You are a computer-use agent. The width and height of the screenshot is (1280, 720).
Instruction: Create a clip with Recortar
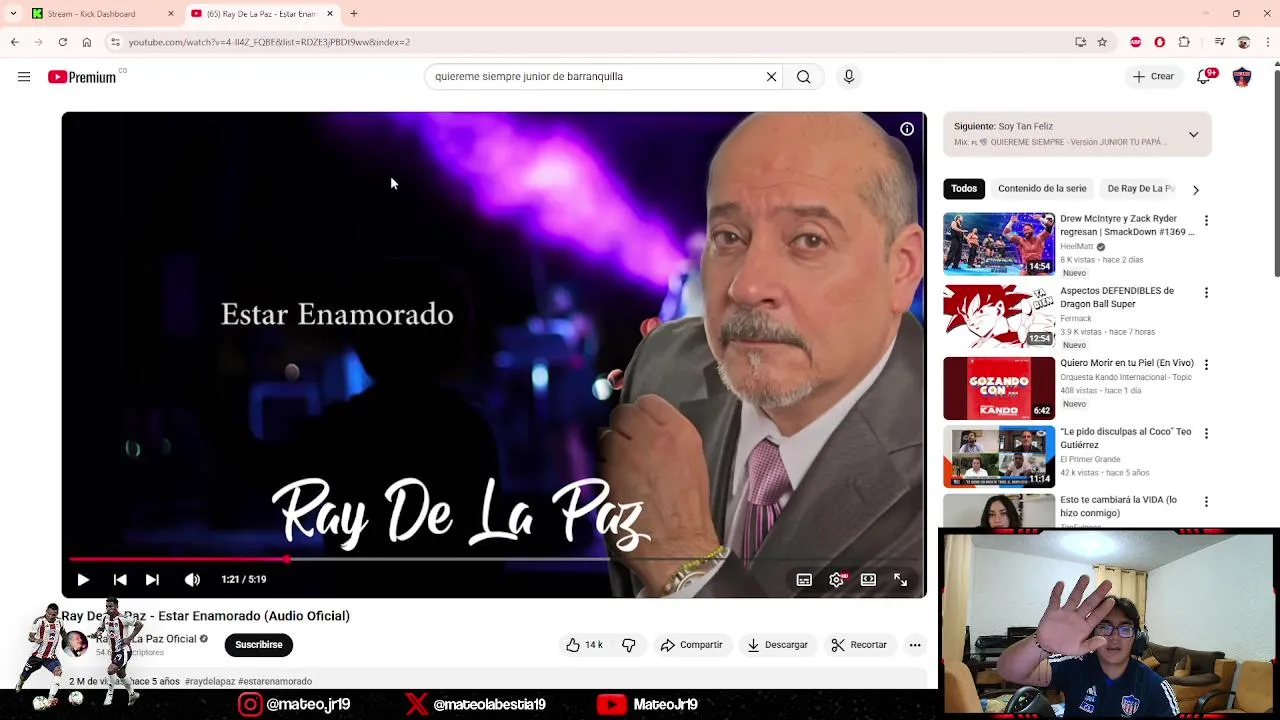(859, 645)
